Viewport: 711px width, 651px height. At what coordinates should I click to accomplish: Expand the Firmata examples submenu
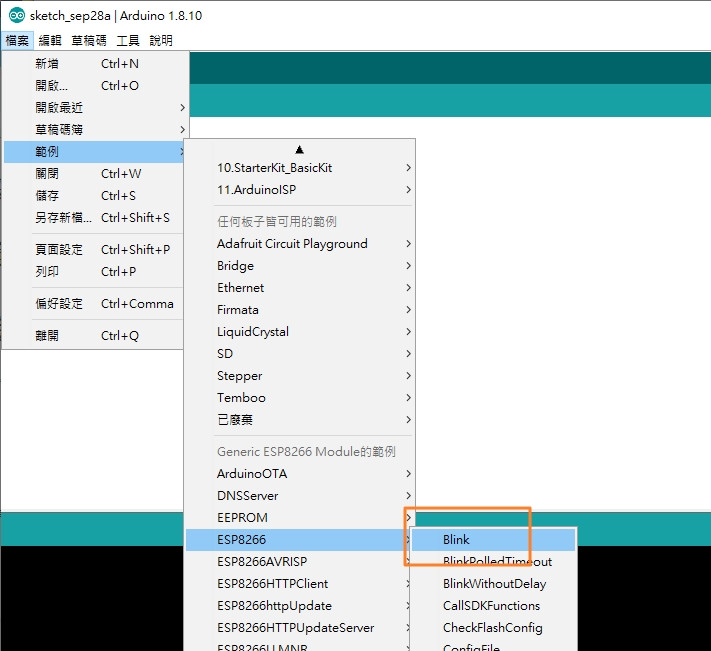(299, 310)
